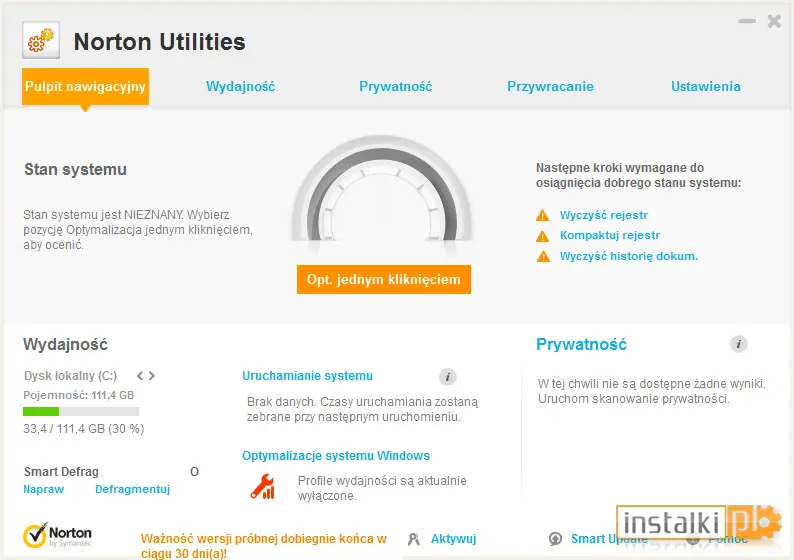The height and width of the screenshot is (560, 794).
Task: Click warning icon beside Kompaktuj rejestr
Action: (x=542, y=236)
